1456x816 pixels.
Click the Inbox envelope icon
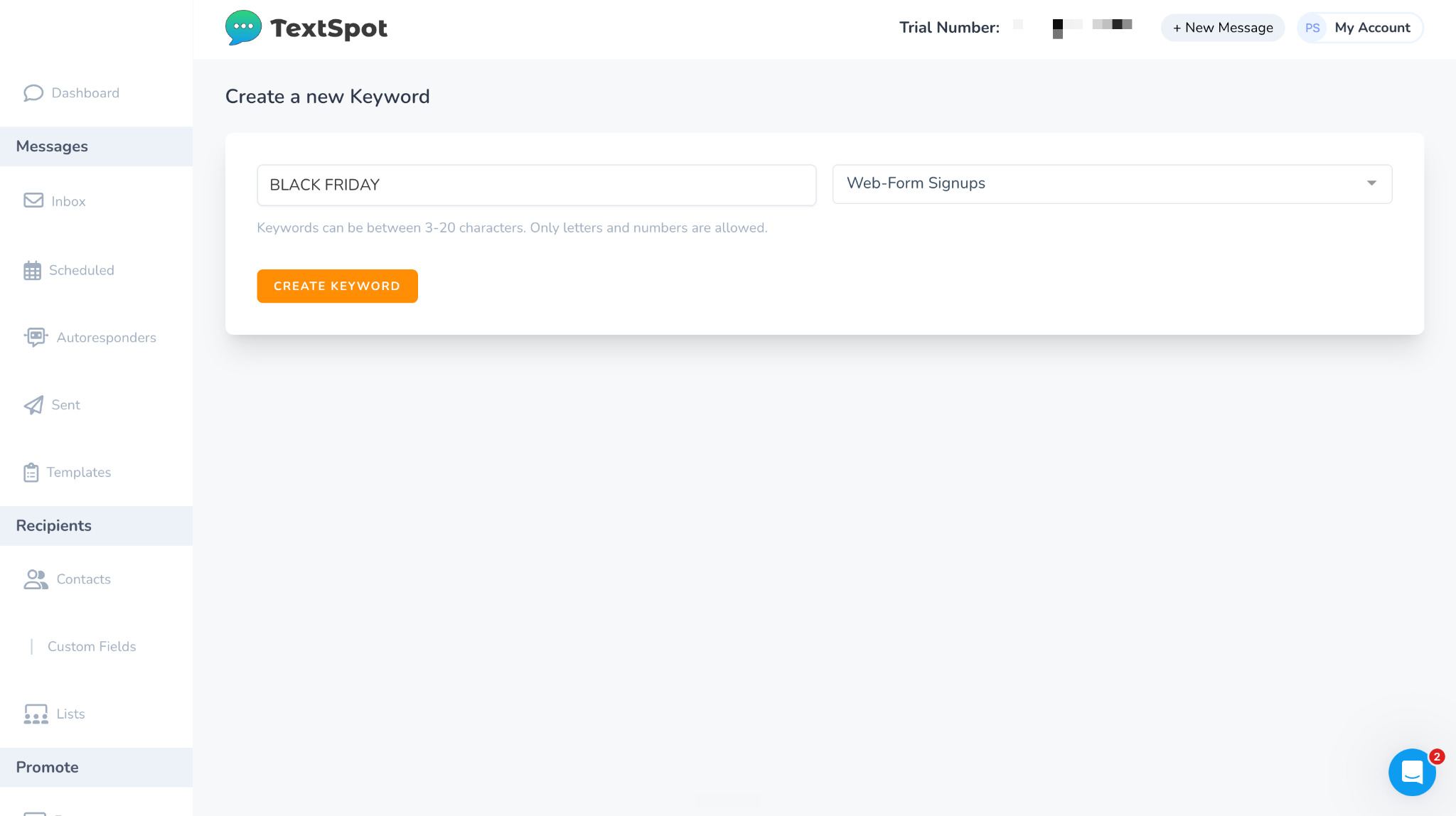point(33,200)
